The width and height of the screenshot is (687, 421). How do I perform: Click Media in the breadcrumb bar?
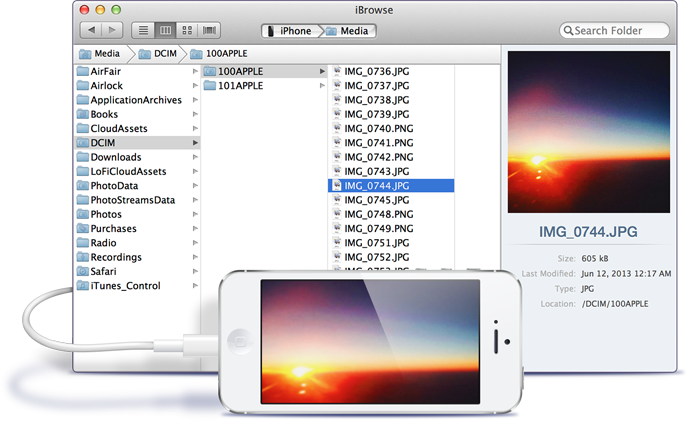[x=99, y=53]
